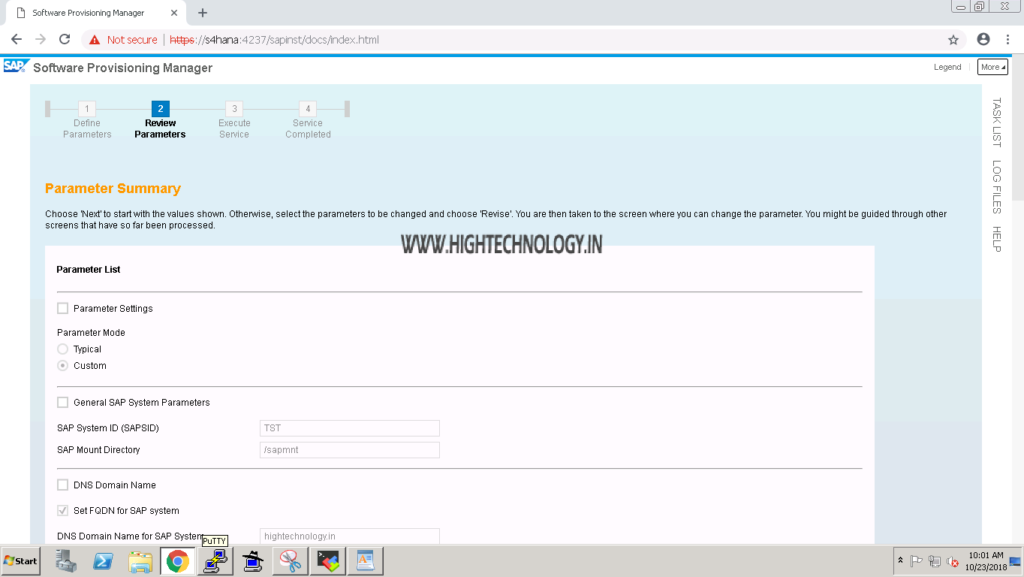
Task: Open the terminal-with-blocks taskbar app
Action: [328, 561]
